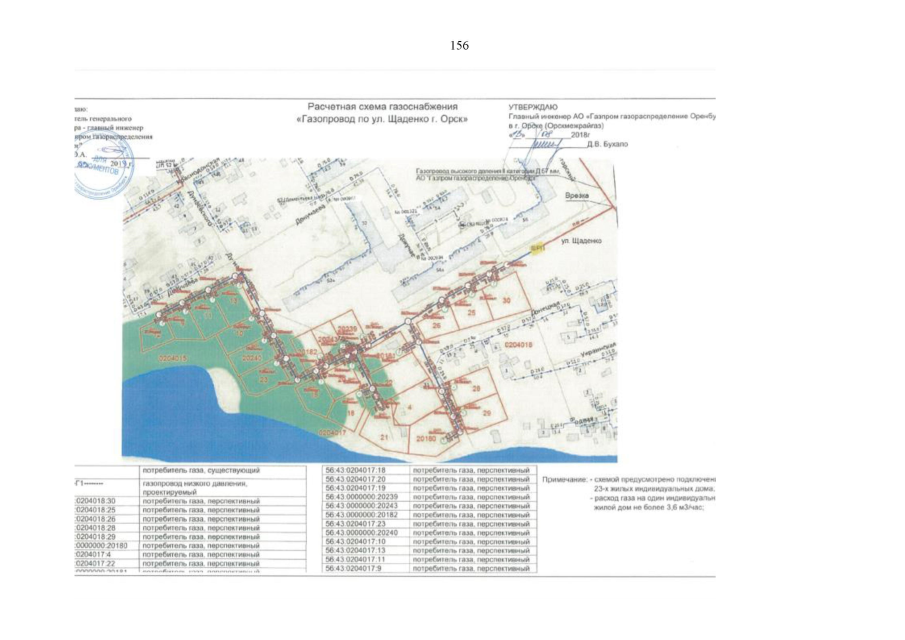The height and width of the screenshot is (640, 905).
Task: Click parcel label 0204018 on the map
Action: click(x=521, y=344)
